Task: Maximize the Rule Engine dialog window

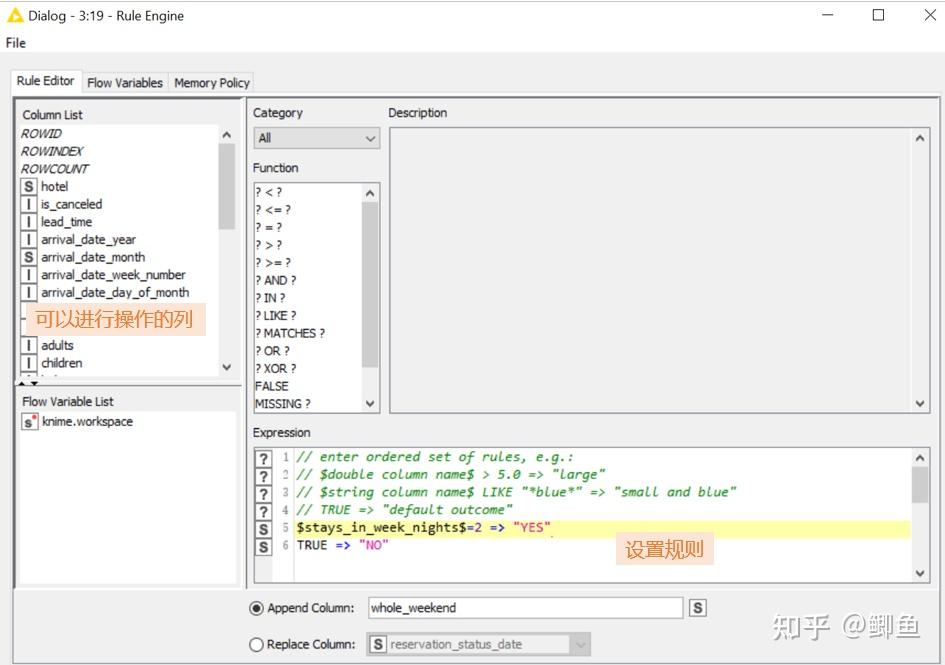Action: coord(879,15)
